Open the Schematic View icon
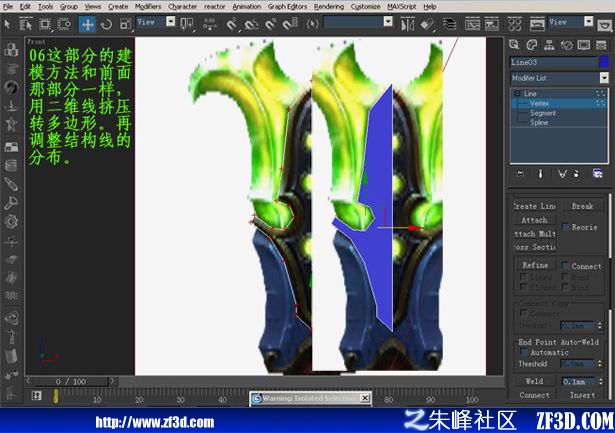 [492, 24]
